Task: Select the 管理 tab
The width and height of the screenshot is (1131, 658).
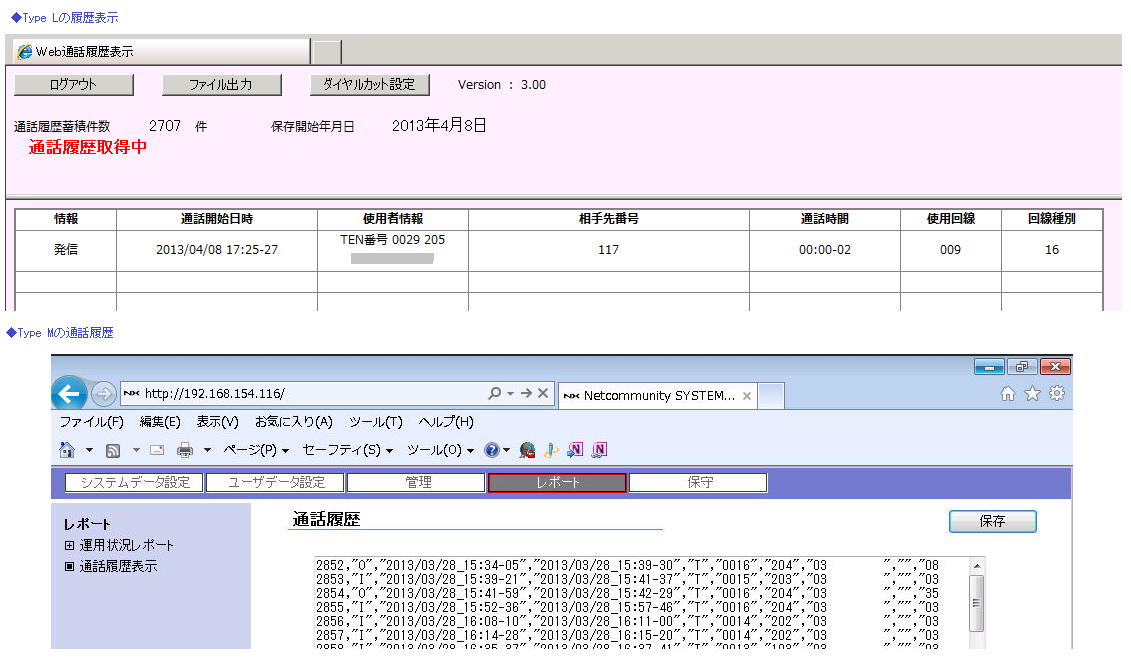Action: 417,483
